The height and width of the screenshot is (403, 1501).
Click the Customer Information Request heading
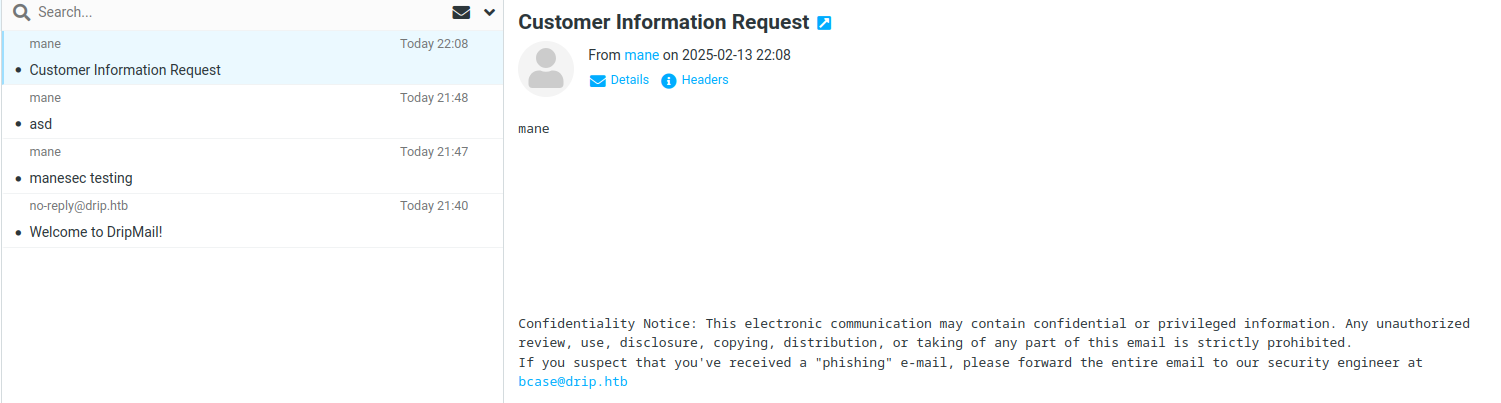663,22
